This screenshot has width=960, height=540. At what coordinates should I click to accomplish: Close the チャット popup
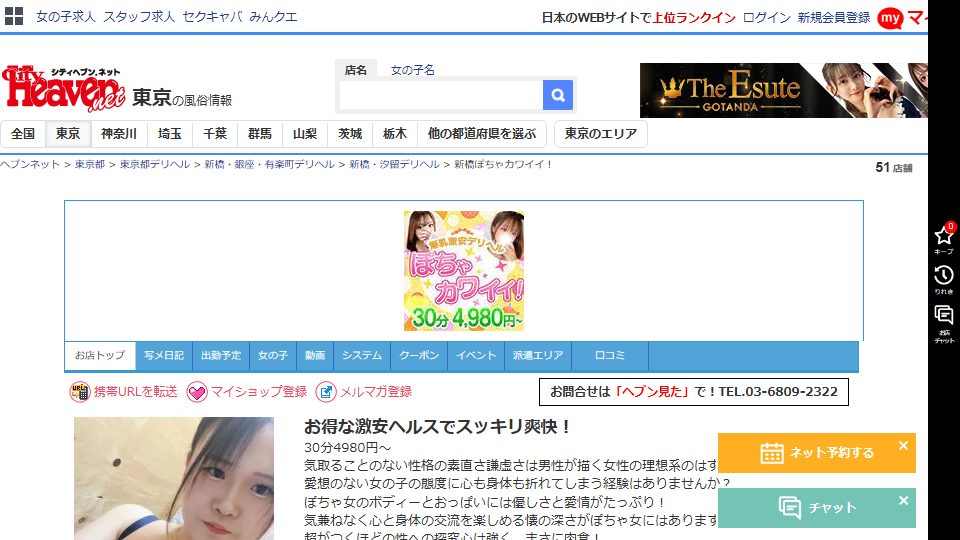tap(903, 501)
